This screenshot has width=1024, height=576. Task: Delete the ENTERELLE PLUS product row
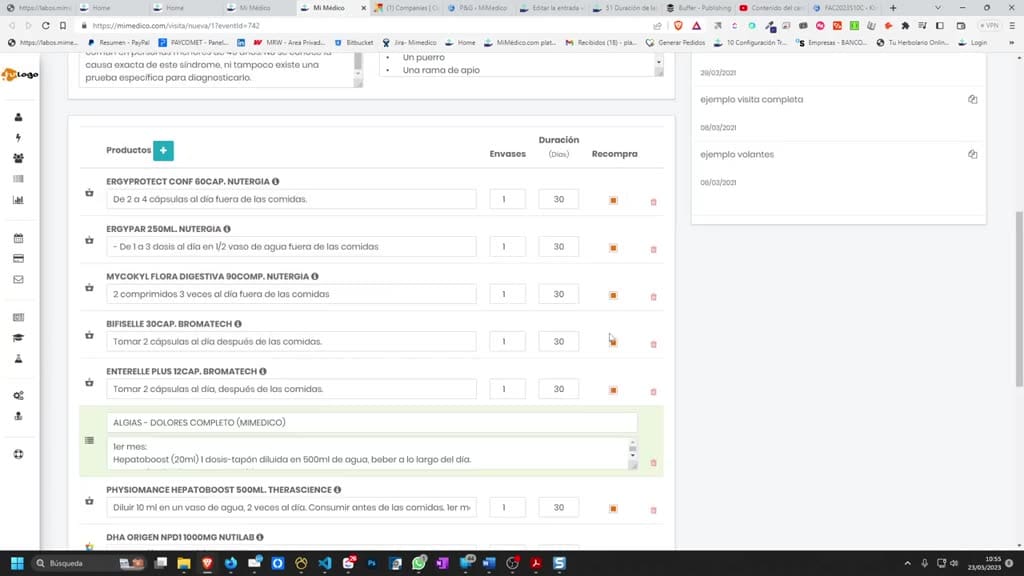click(x=653, y=392)
